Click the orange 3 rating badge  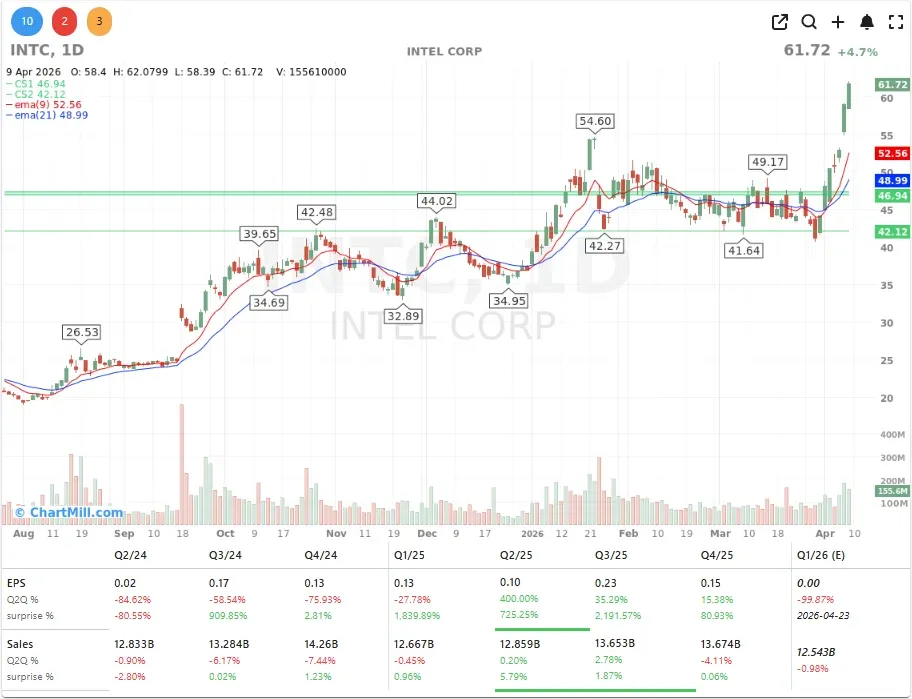[99, 20]
